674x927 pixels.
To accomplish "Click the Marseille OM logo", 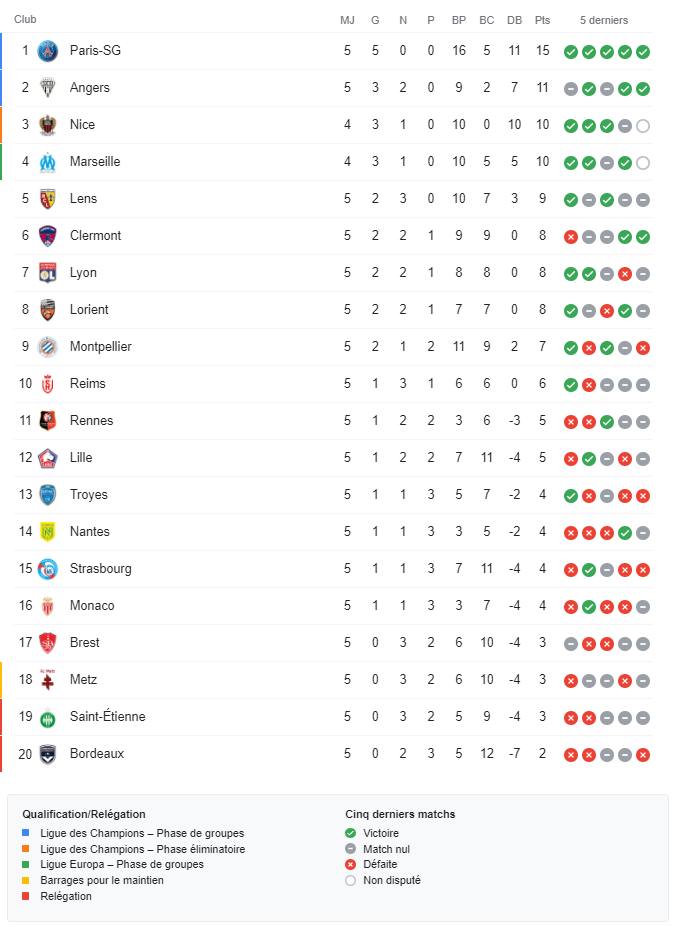I will pos(48,162).
